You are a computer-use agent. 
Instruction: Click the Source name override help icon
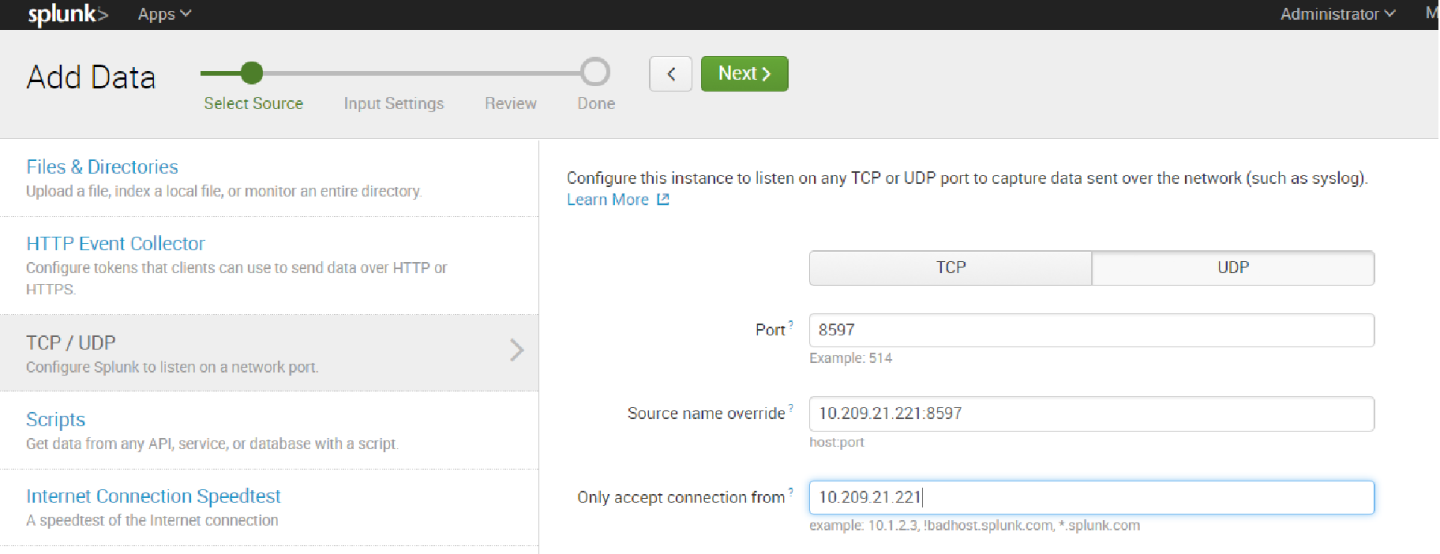791,408
